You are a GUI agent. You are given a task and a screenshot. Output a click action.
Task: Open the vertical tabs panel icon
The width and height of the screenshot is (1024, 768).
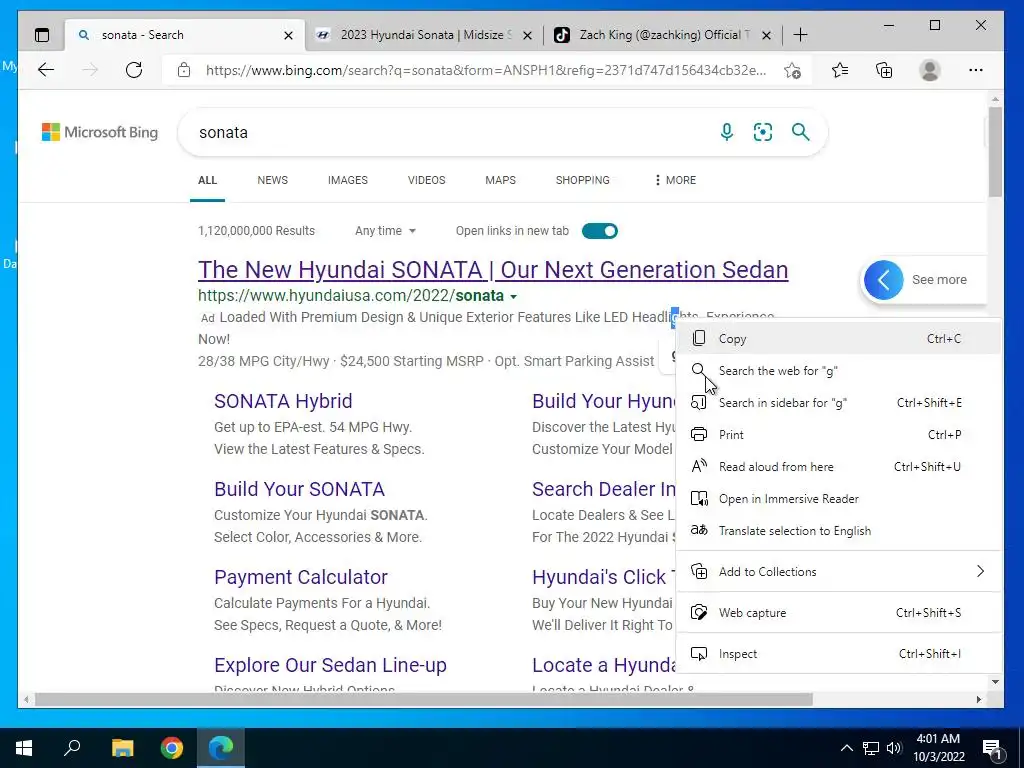click(42, 35)
